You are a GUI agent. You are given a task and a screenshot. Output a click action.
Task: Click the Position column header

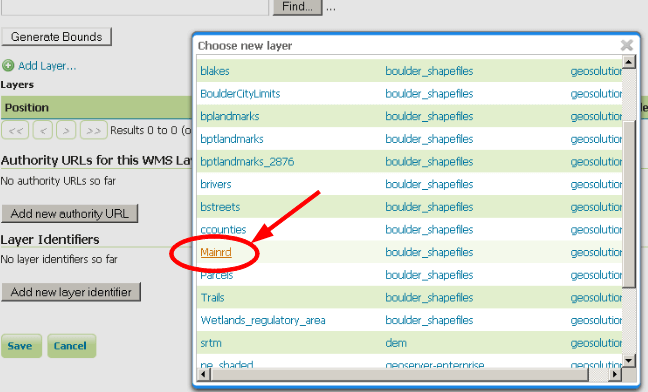click(x=27, y=108)
